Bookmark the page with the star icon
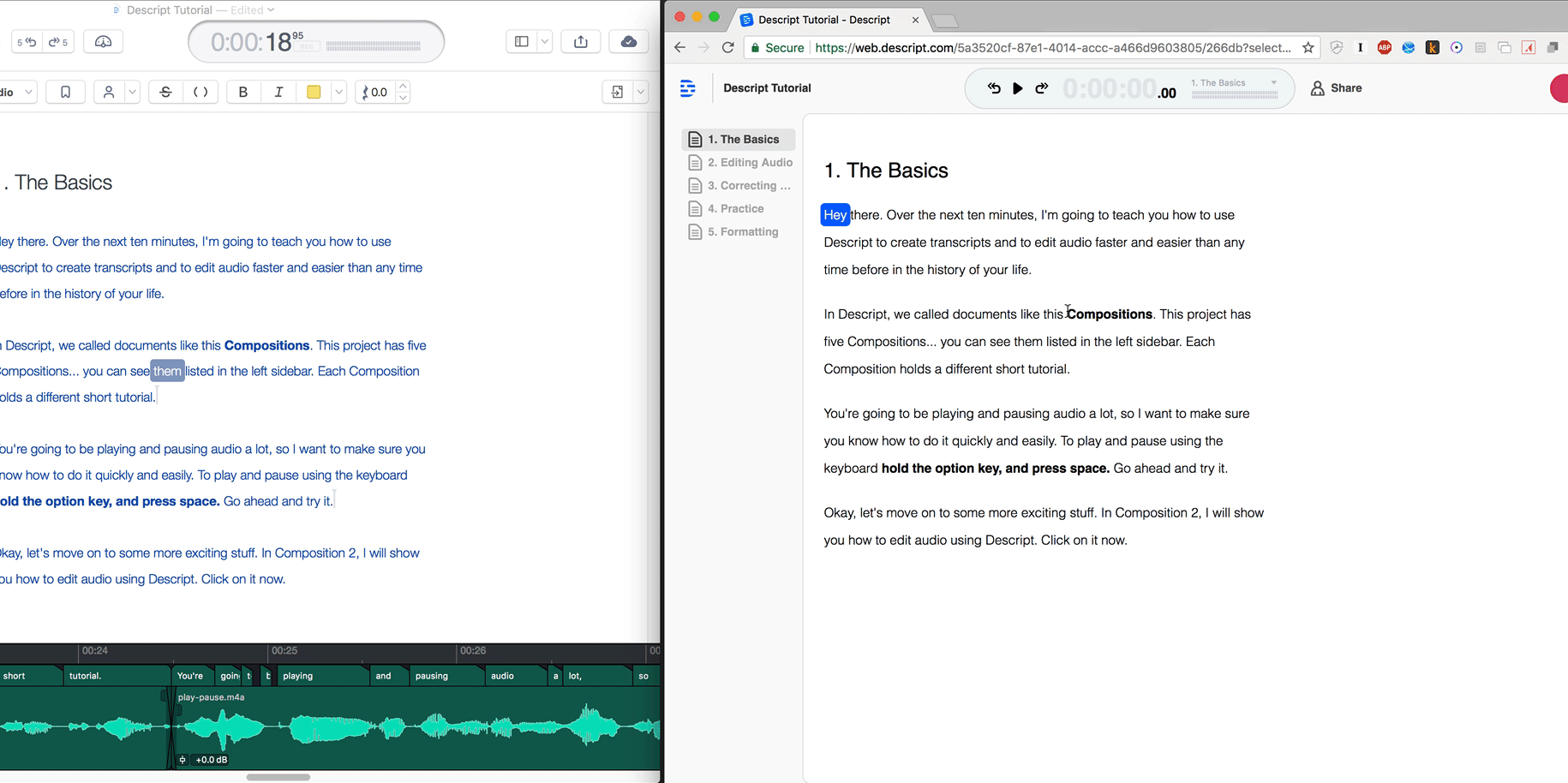Screen dimensions: 1568x783 coord(1308,48)
